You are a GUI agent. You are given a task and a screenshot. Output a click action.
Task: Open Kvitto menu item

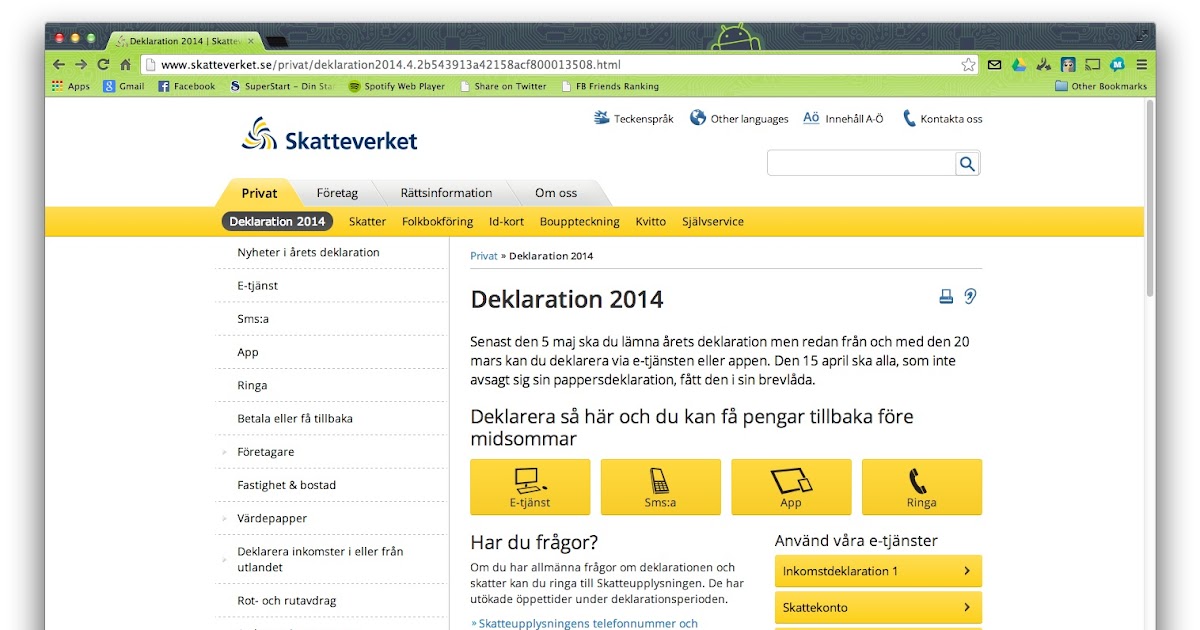pos(650,221)
